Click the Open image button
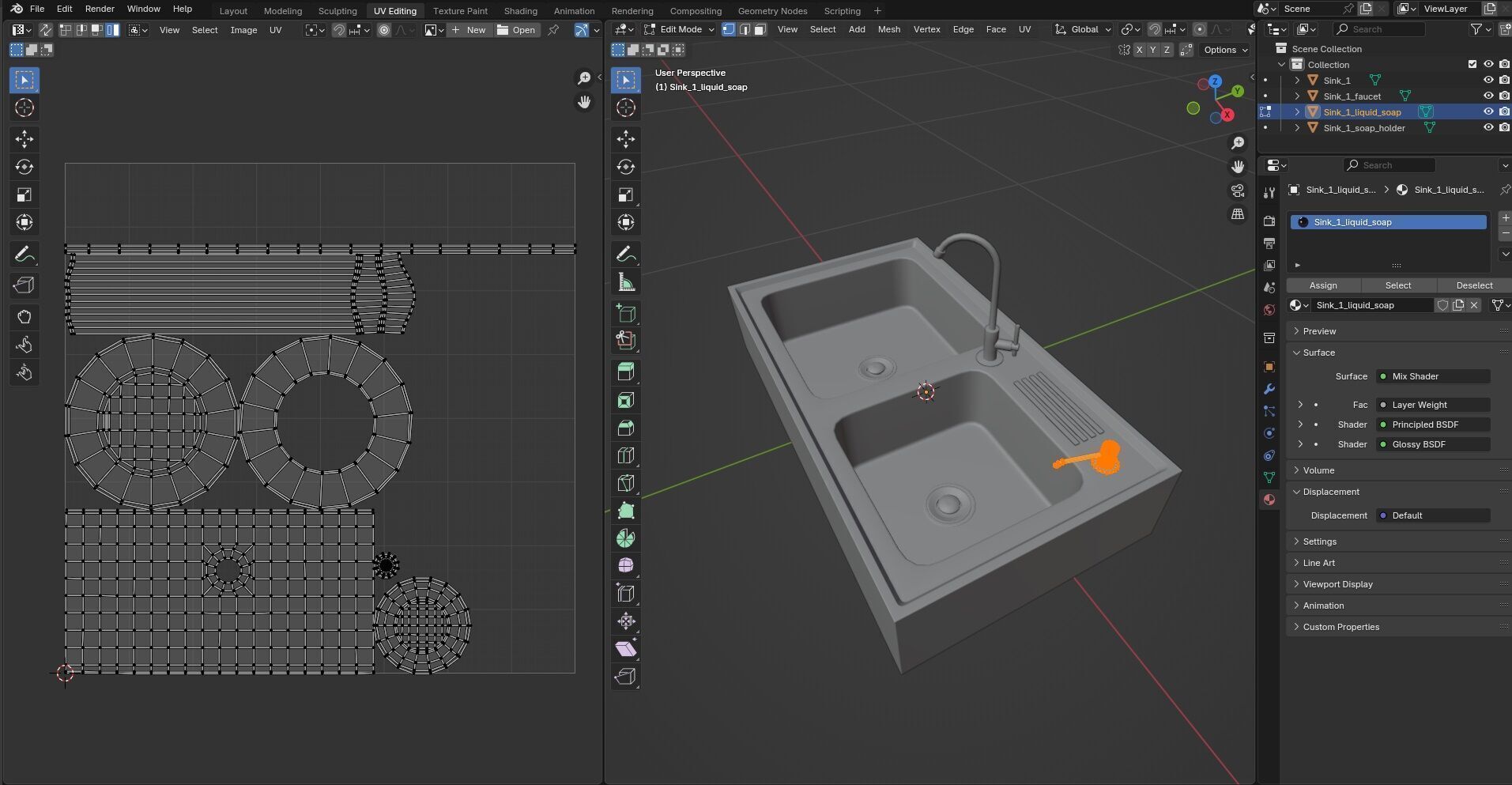 click(517, 30)
